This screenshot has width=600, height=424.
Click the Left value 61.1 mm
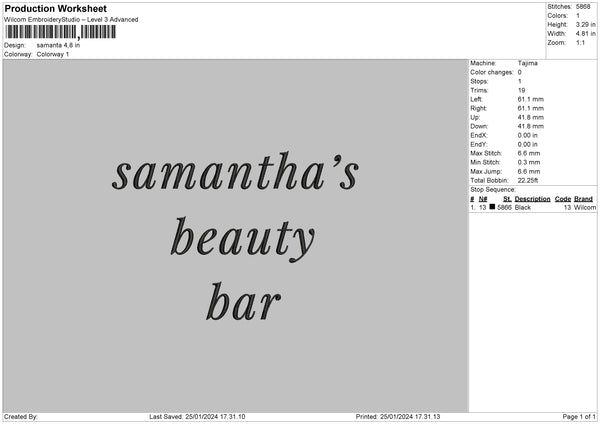click(x=530, y=99)
